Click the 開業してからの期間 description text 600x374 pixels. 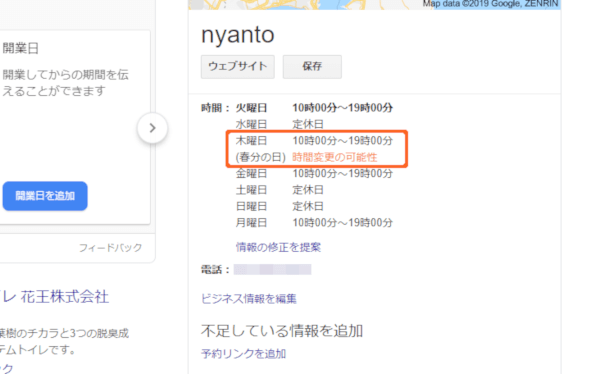tap(65, 83)
